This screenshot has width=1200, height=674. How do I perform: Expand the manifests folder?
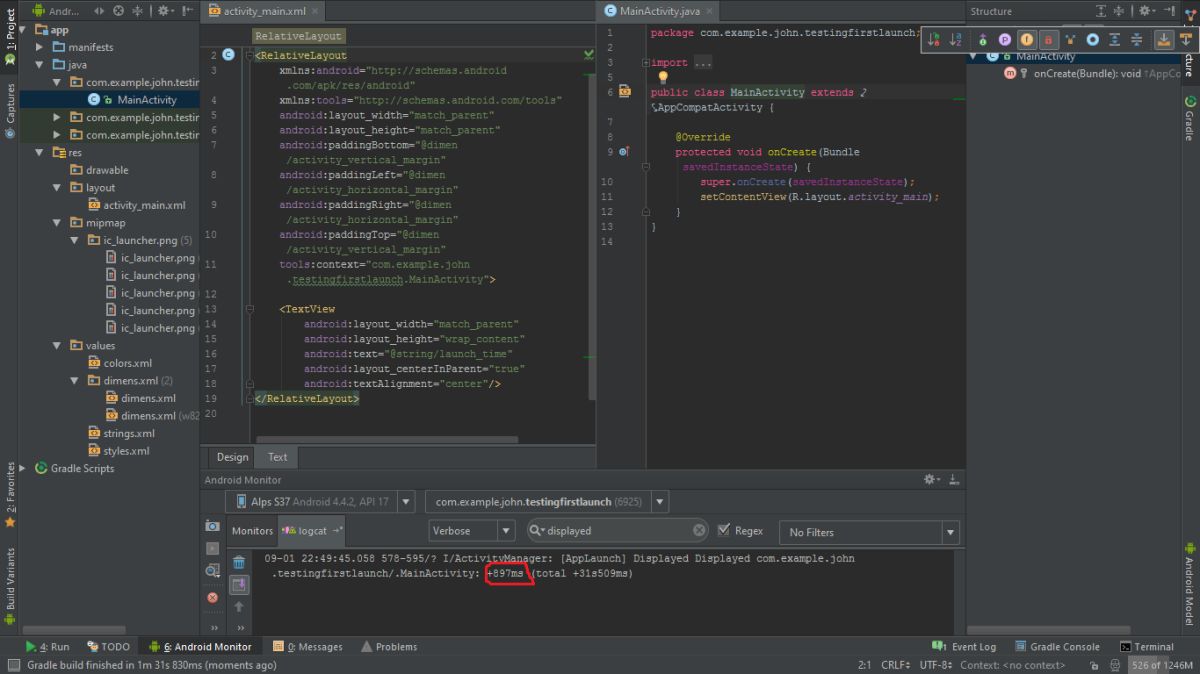[39, 47]
